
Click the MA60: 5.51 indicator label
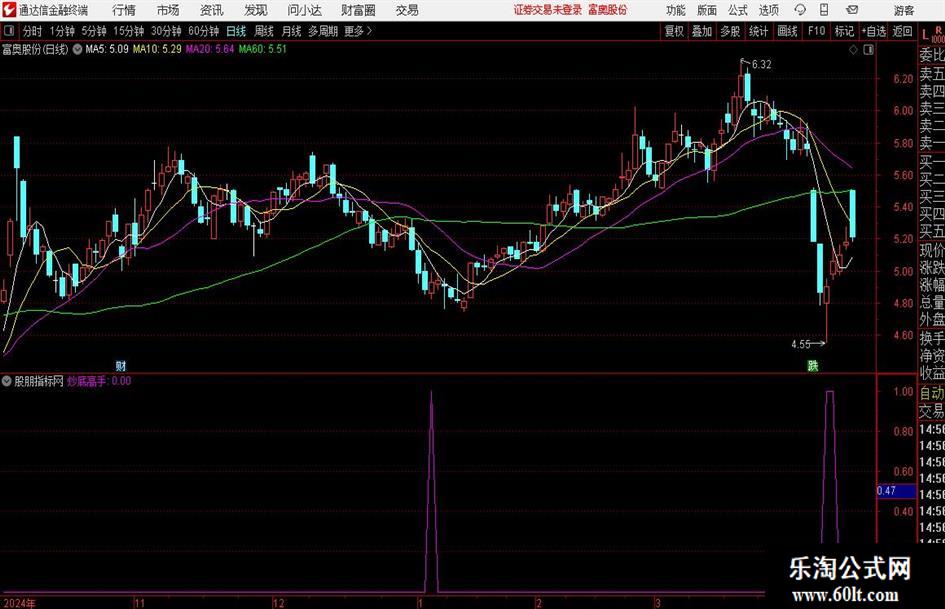coord(262,49)
